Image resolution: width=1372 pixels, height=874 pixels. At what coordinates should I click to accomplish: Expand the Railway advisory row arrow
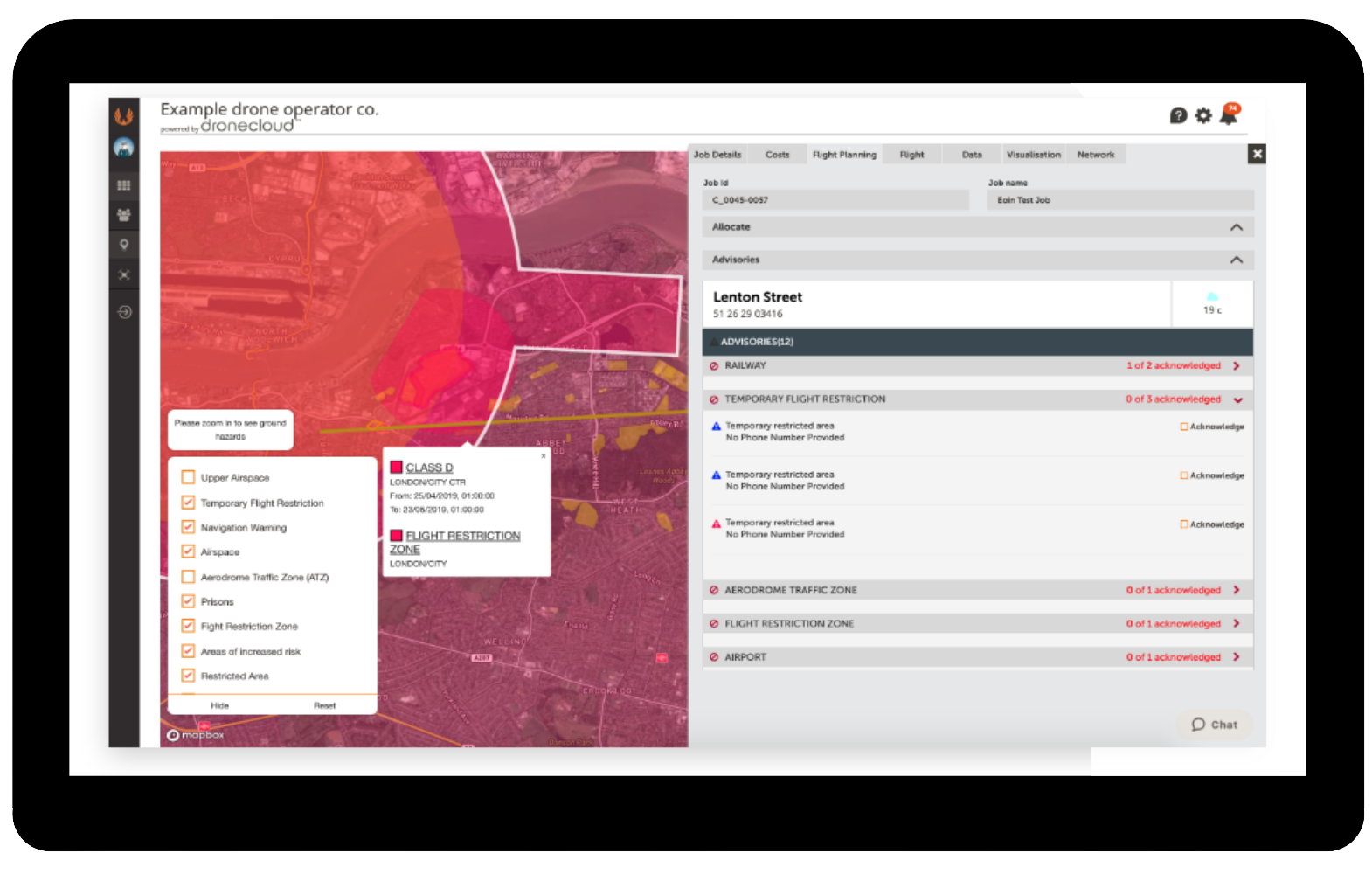(x=1236, y=366)
